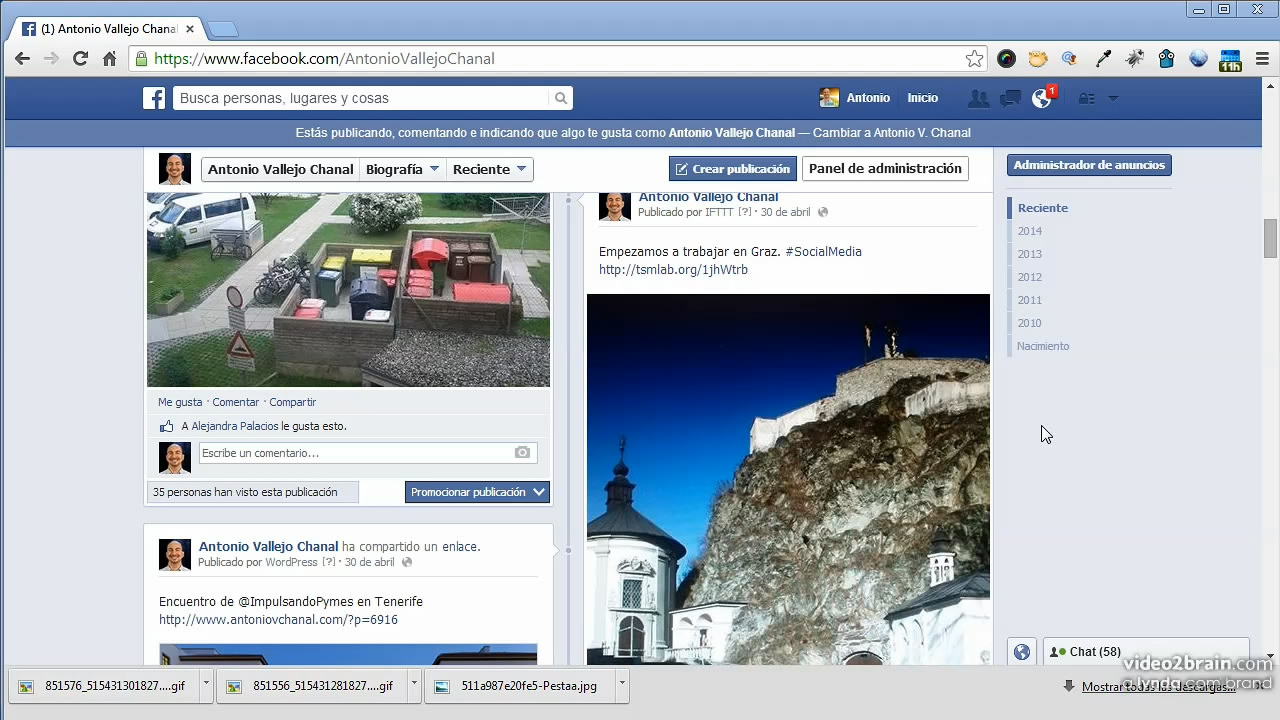Click the Facebook search input field
1280x720 pixels.
point(361,98)
